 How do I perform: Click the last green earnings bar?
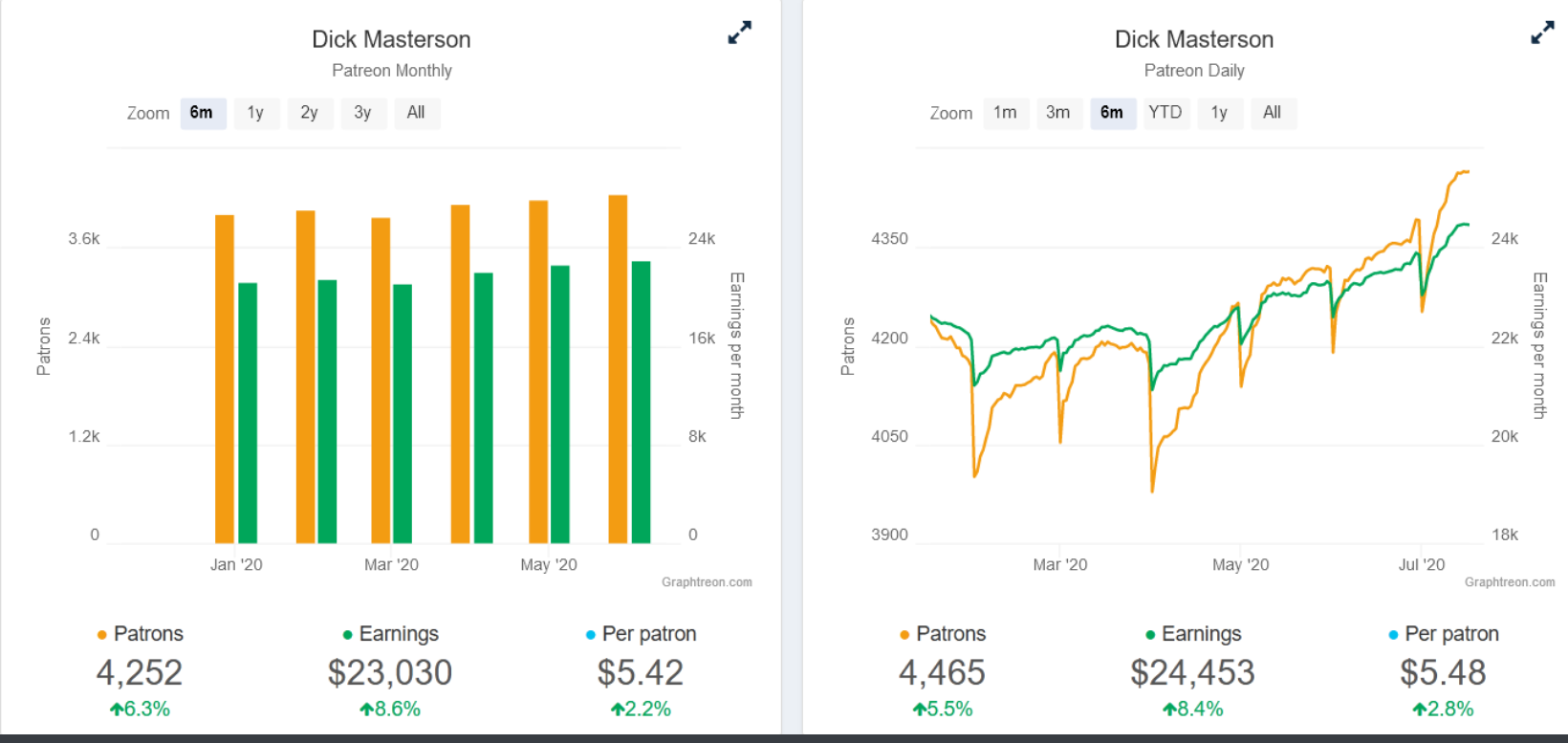pos(641,403)
